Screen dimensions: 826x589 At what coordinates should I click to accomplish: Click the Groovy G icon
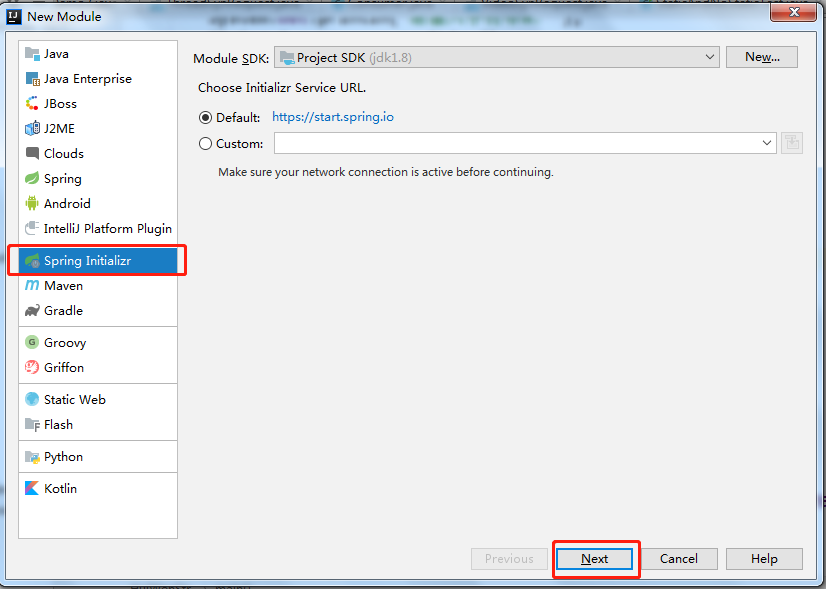point(32,342)
